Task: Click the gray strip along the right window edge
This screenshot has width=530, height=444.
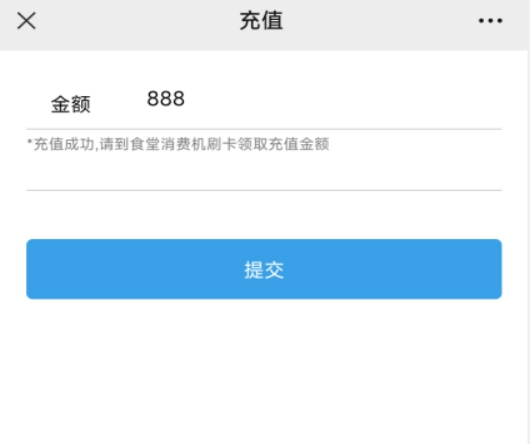Action: coord(529,247)
